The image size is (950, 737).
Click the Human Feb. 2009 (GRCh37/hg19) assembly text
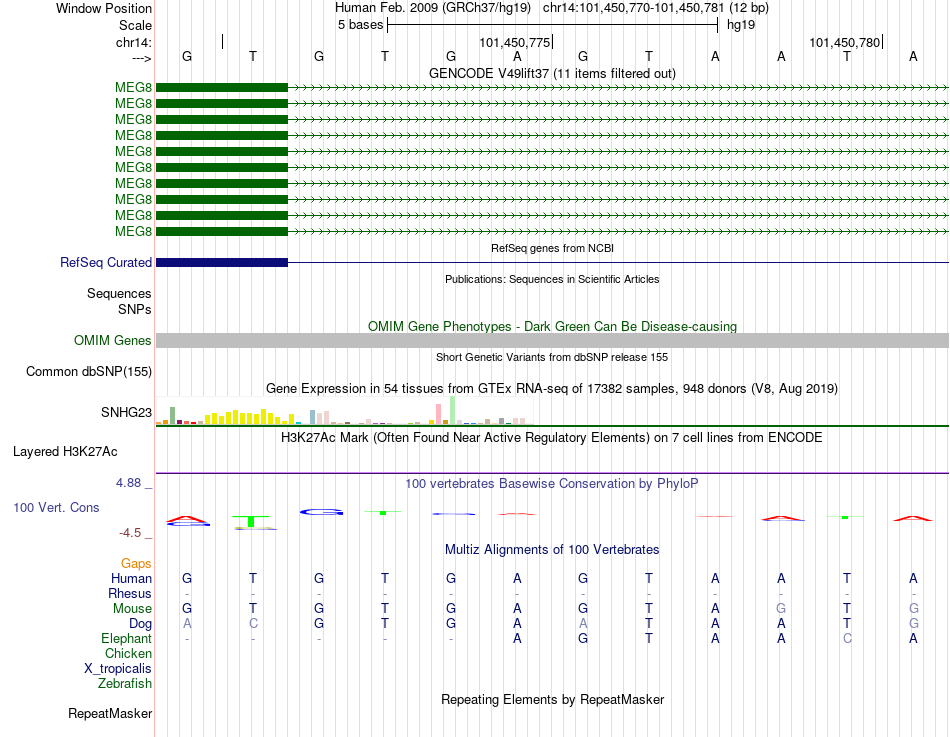433,8
